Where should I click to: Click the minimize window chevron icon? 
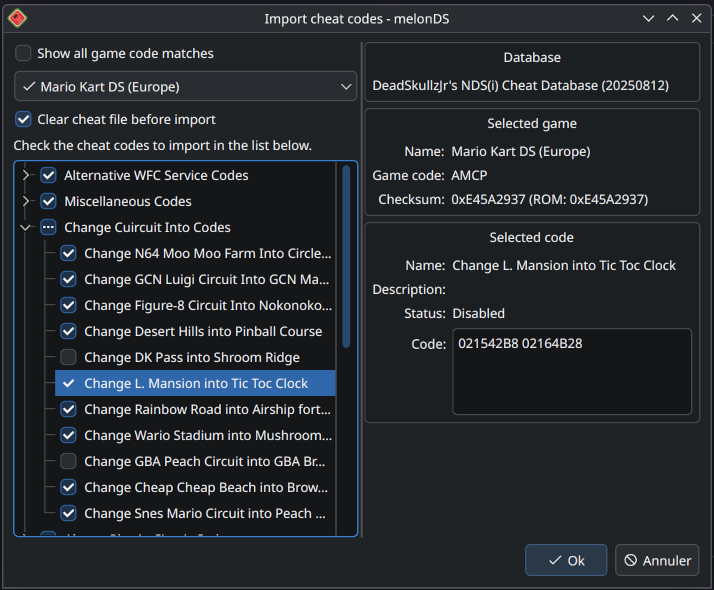click(x=649, y=18)
